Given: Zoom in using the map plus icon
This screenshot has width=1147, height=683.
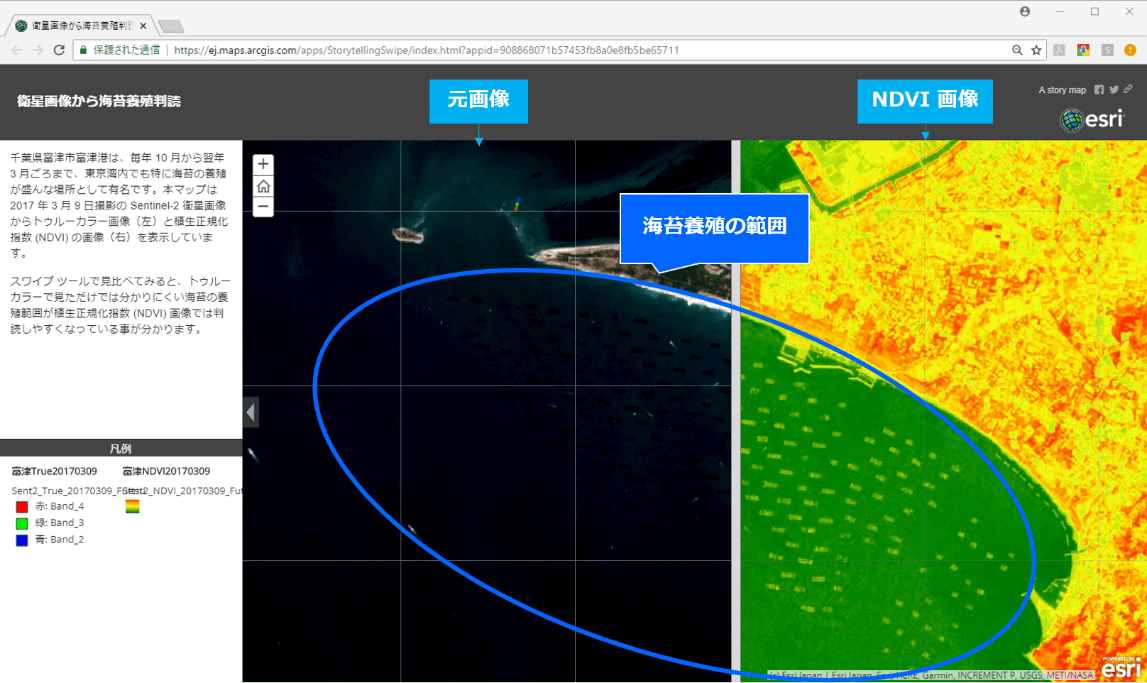Looking at the screenshot, I should (x=263, y=163).
